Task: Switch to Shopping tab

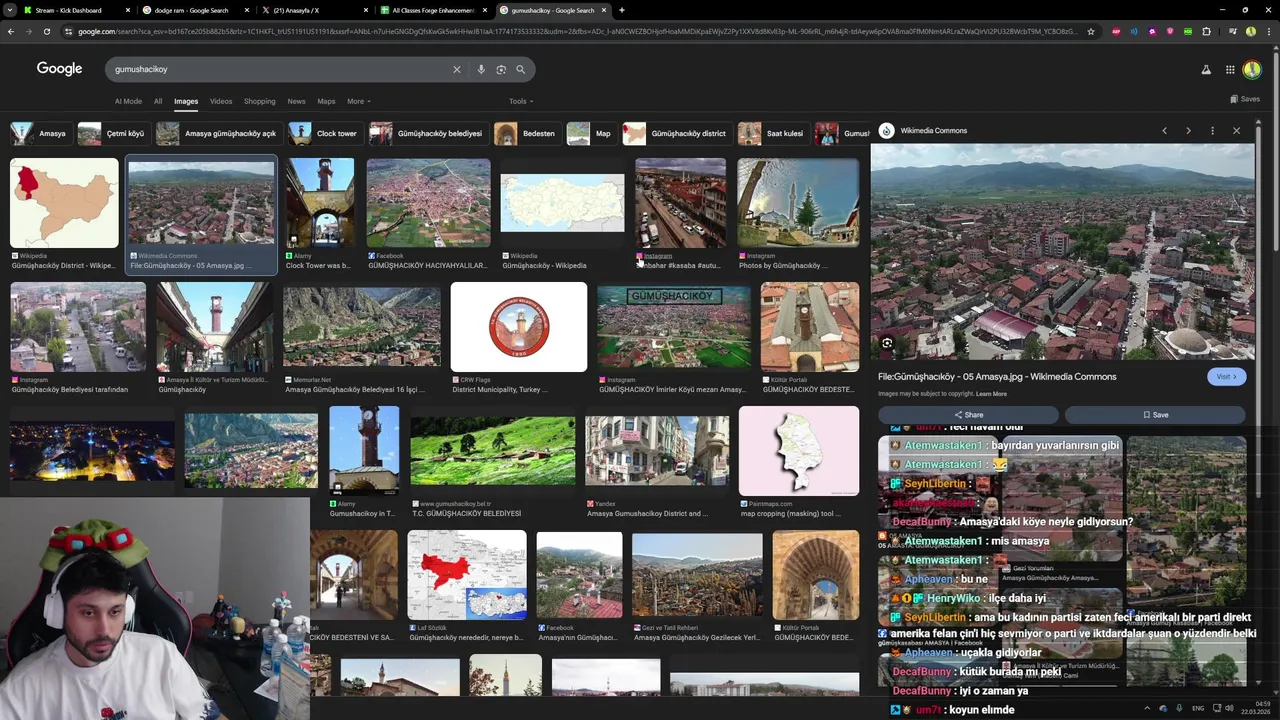Action: click(259, 101)
